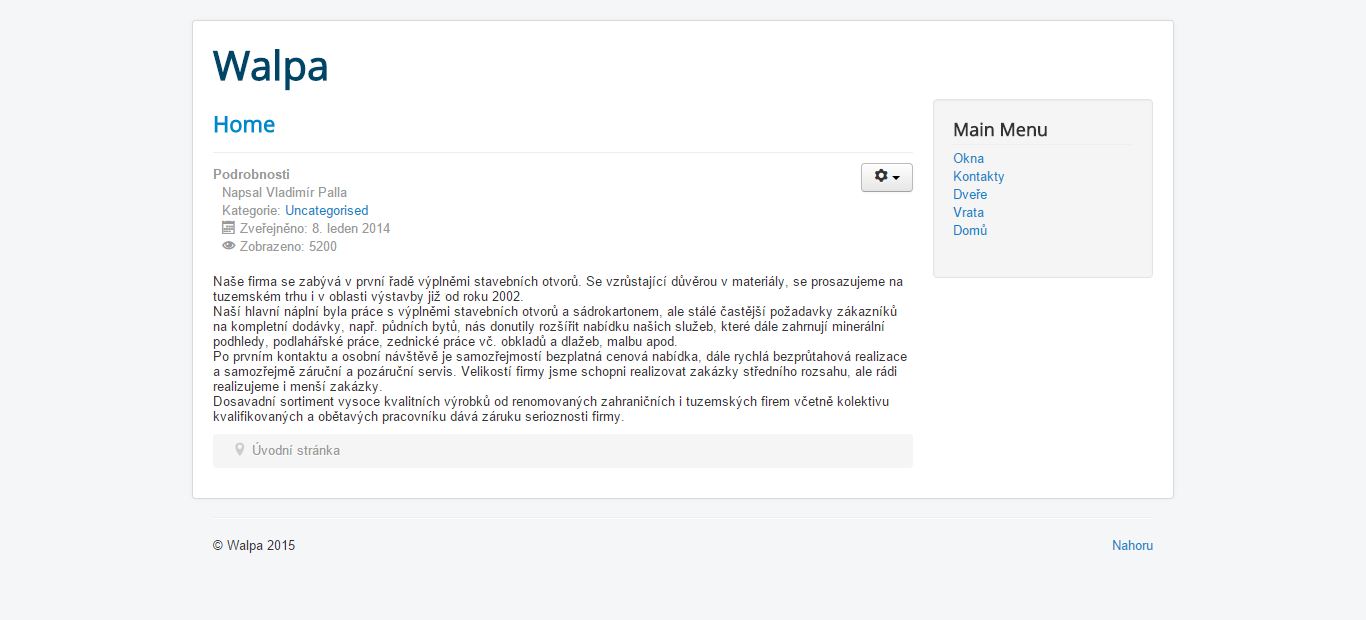Click the paragraph starting 'Naše firma se zabývá'
Image resolution: width=1366 pixels, height=620 pixels.
tap(558, 289)
